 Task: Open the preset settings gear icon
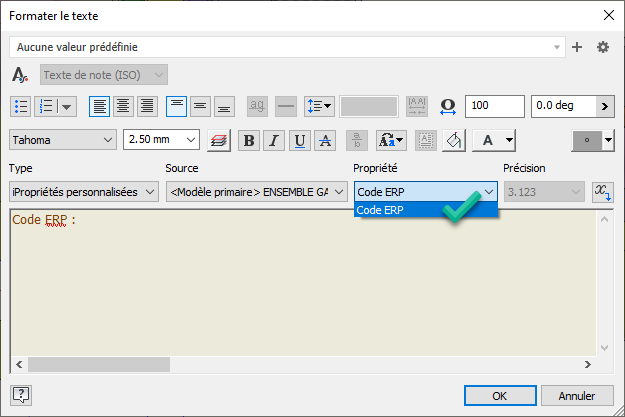coord(602,47)
